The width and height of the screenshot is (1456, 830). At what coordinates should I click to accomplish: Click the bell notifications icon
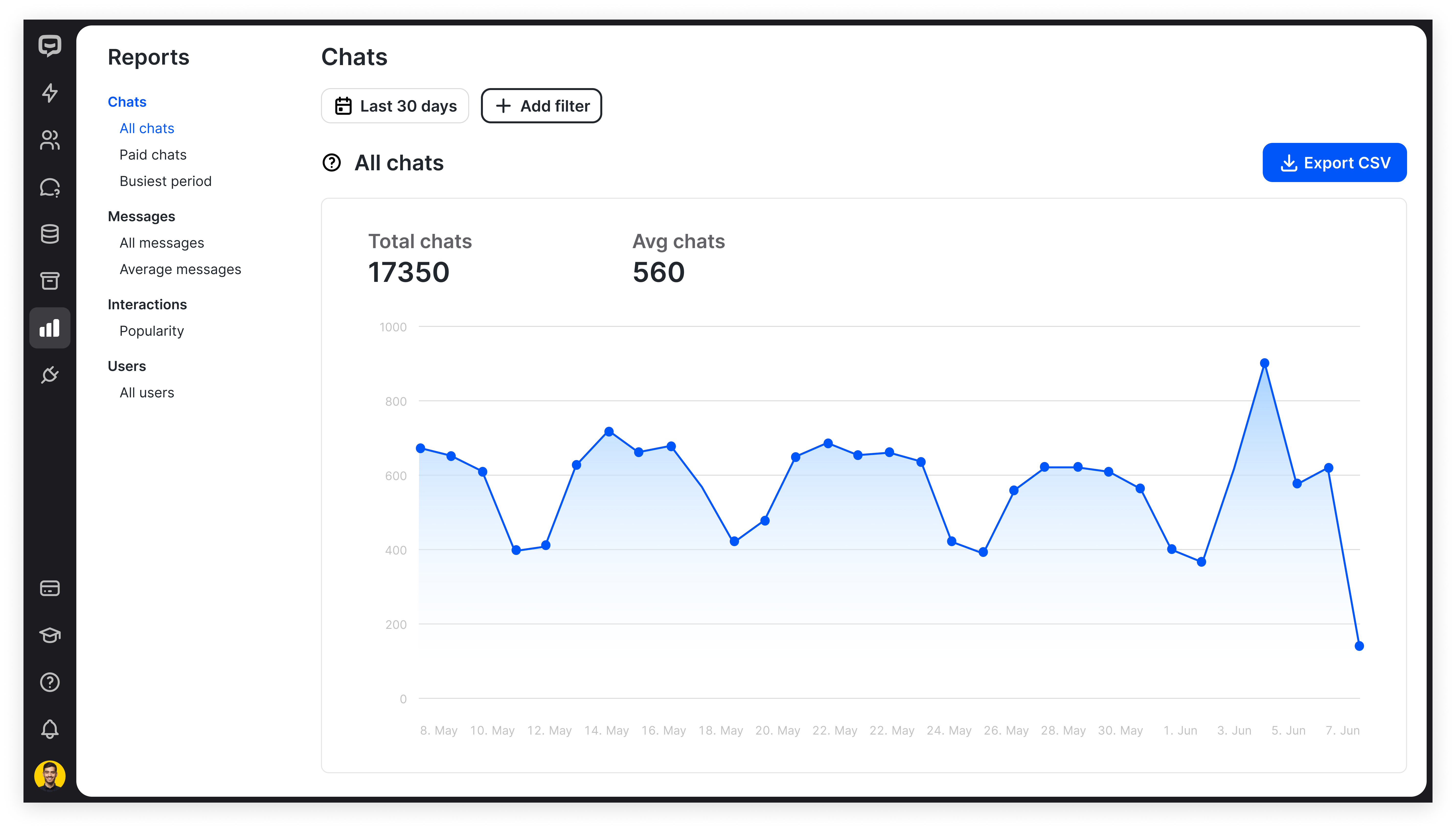[50, 729]
